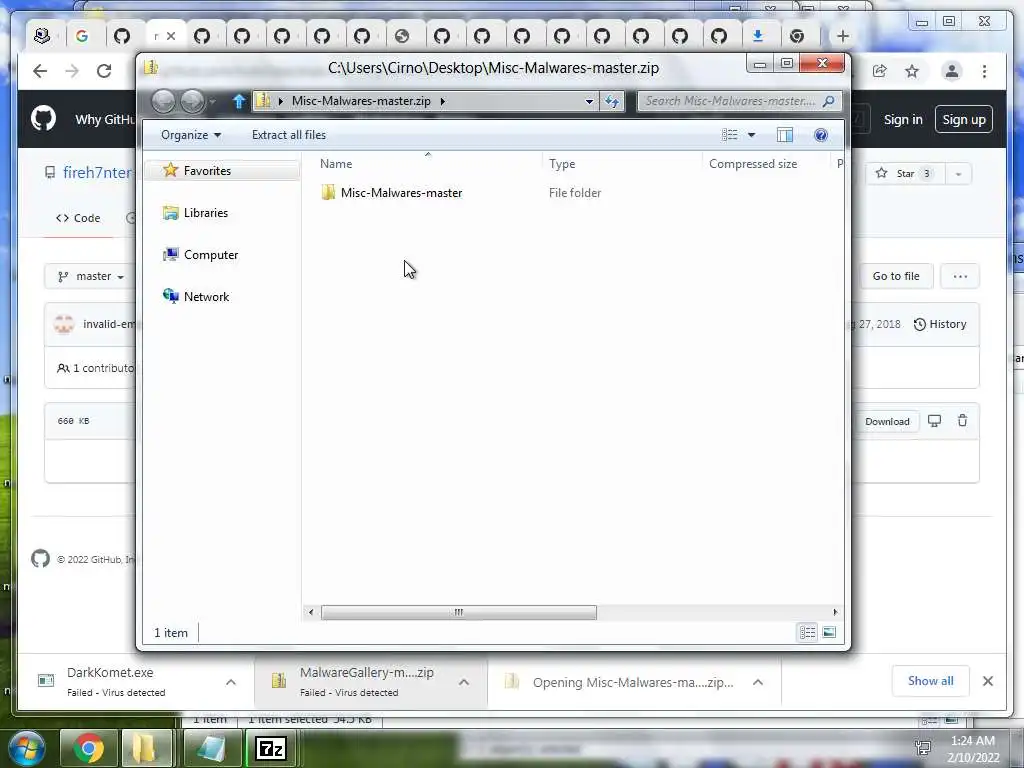Switch to details view in status bar

coord(808,632)
